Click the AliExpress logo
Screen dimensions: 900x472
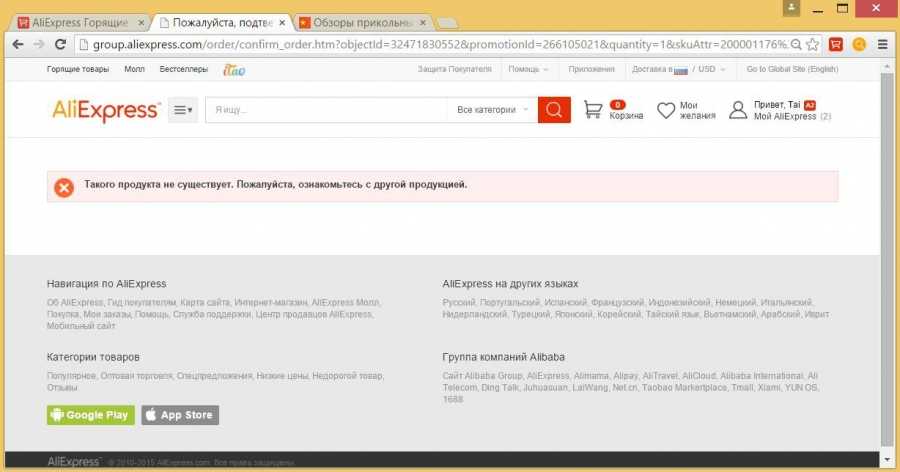105,110
